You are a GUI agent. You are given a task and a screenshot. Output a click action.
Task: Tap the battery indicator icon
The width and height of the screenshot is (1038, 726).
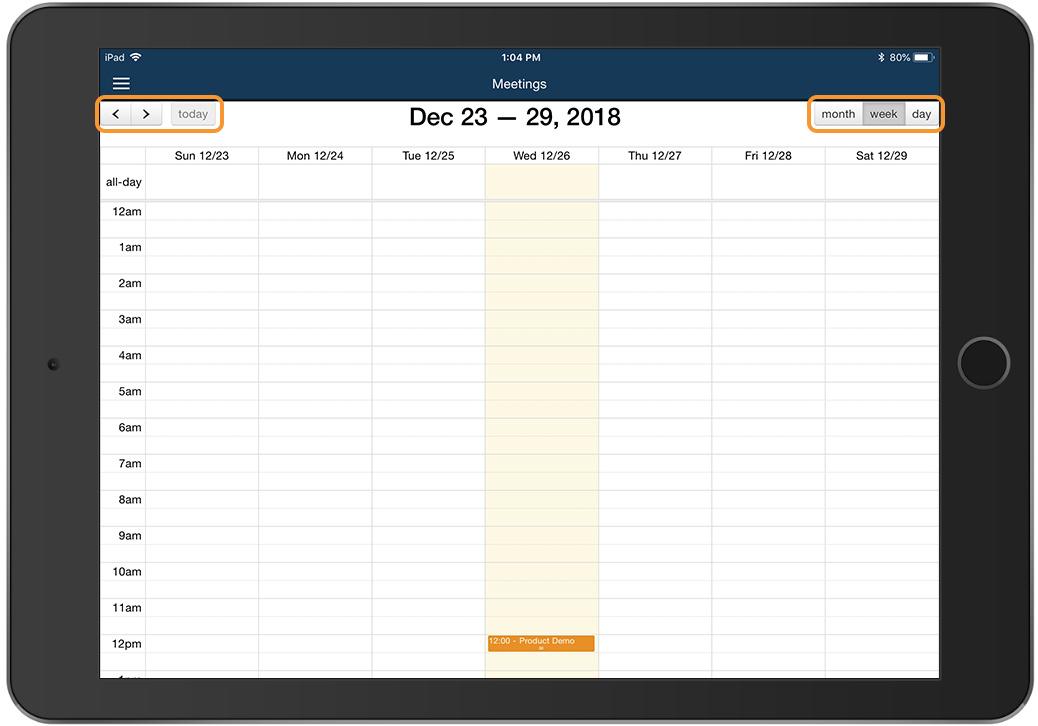(923, 58)
